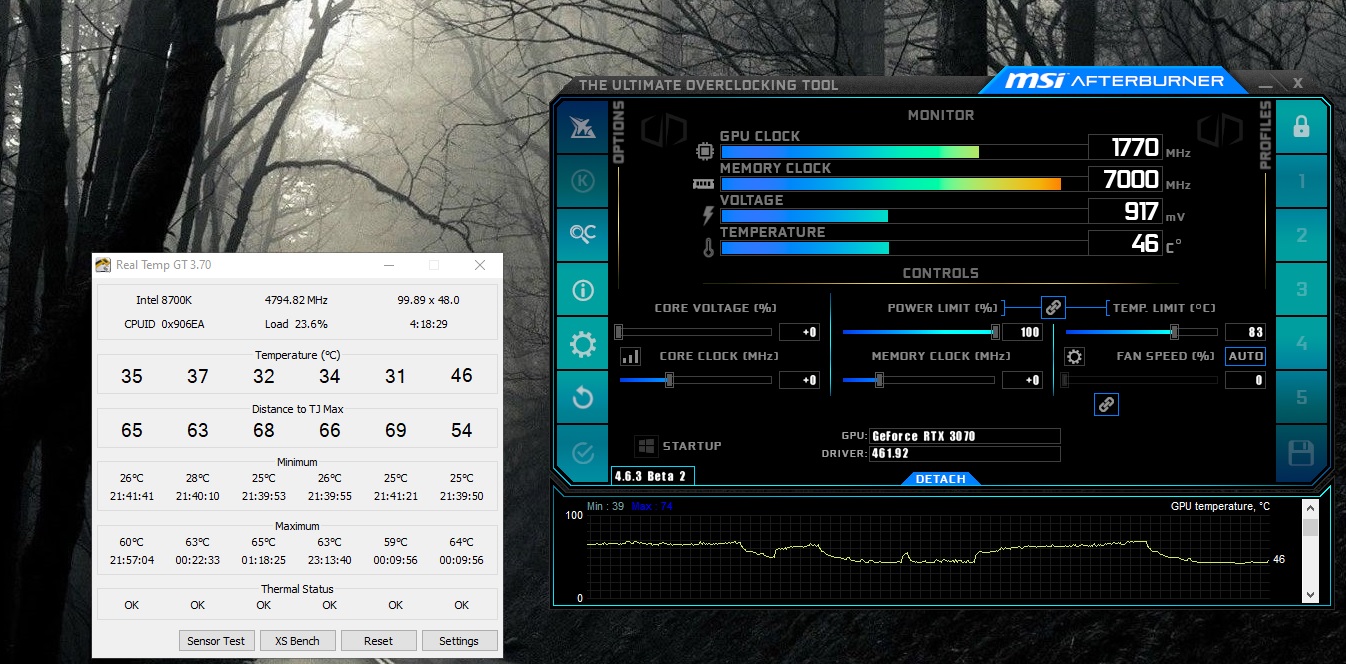Click Real Temp clock speed 4794.82 MHz
This screenshot has width=1346, height=664.
click(x=296, y=300)
